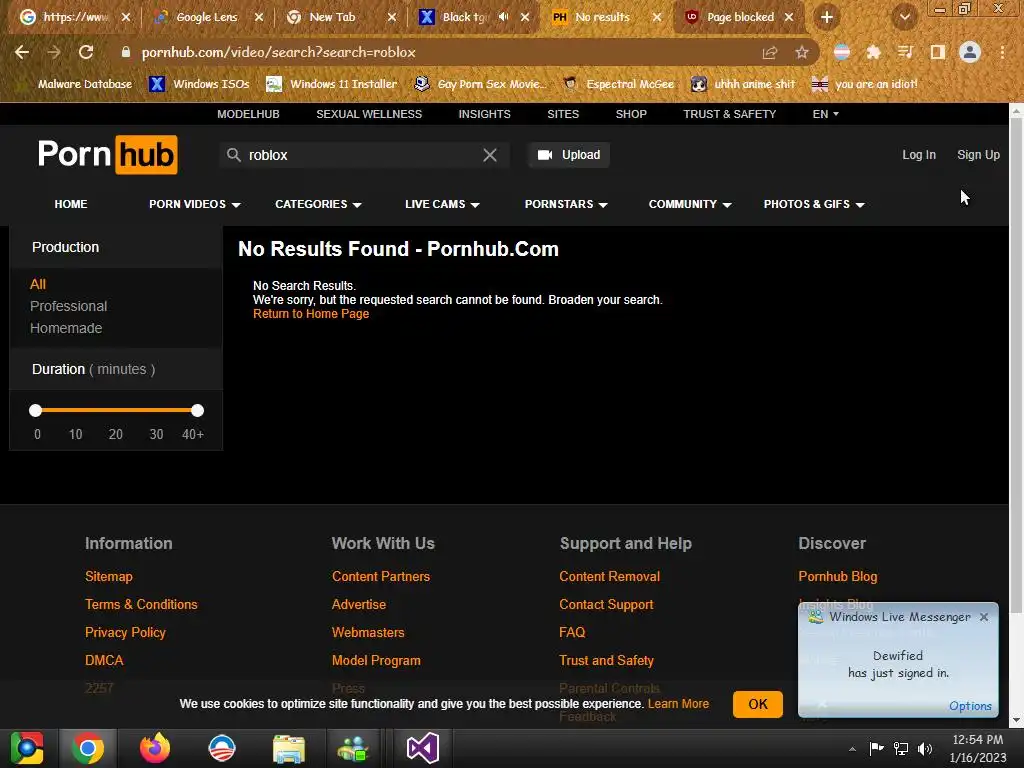
Task: Expand the Live Cams dropdown
Action: tap(442, 204)
